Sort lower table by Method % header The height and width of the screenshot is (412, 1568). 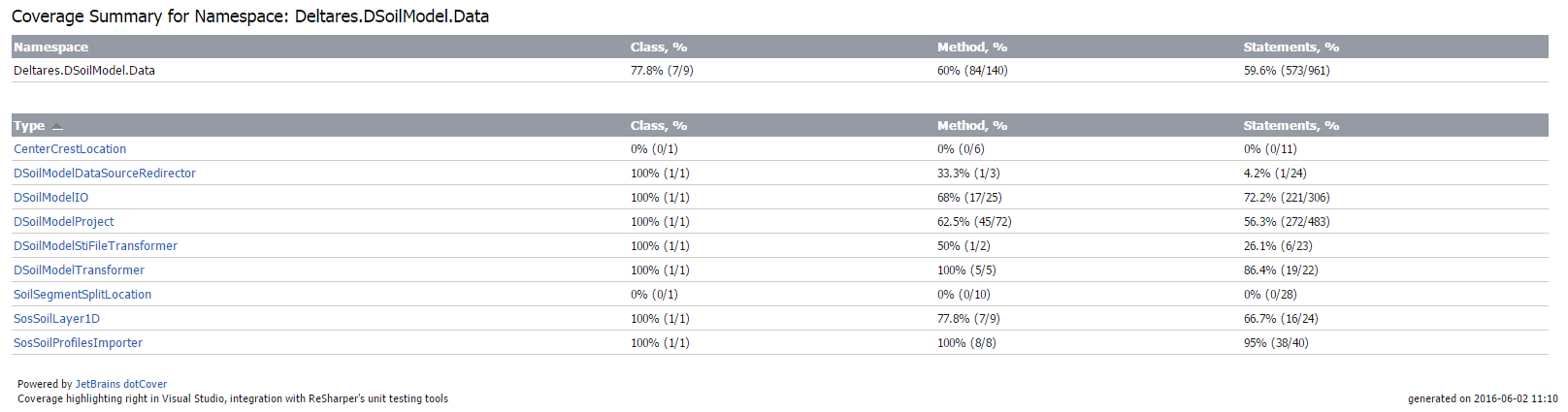click(x=971, y=126)
